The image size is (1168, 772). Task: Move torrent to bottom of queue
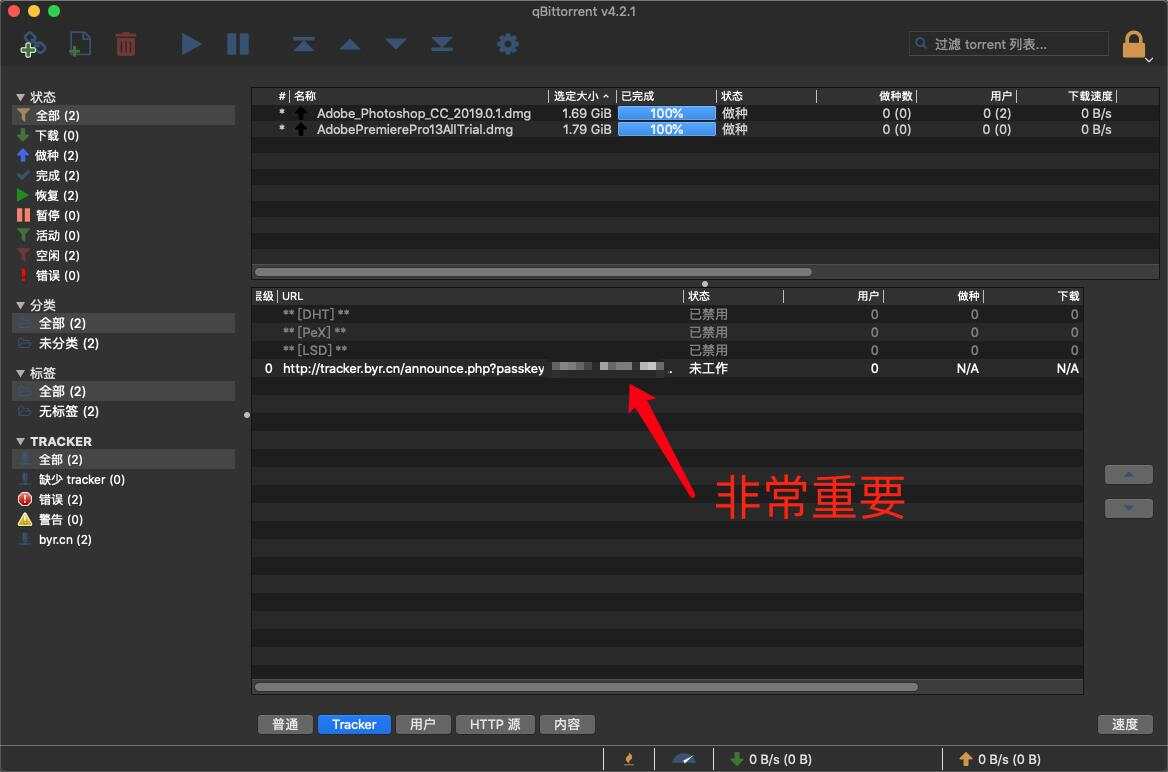click(x=442, y=44)
